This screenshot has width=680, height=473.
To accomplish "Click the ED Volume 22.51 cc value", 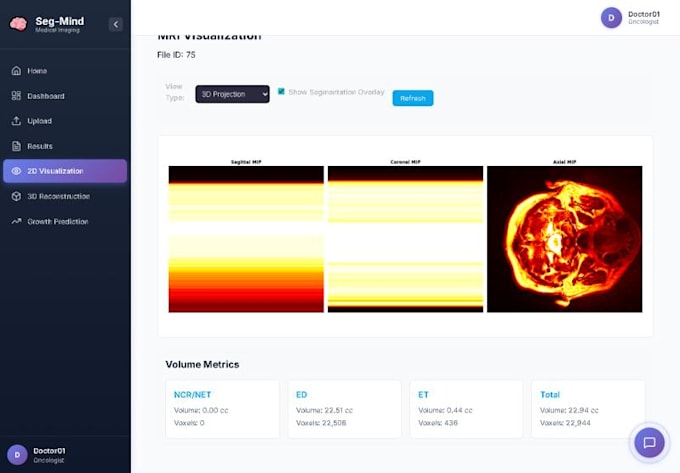I will pos(324,410).
